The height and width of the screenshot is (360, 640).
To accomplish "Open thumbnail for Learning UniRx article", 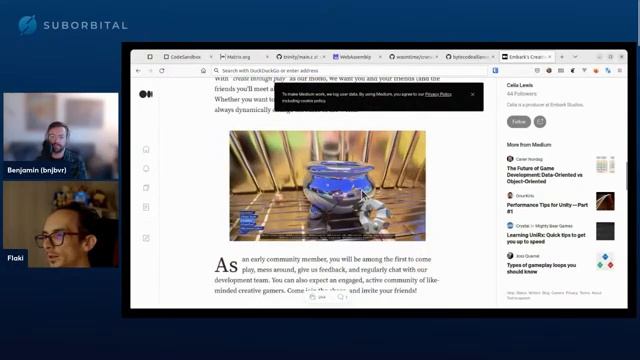I will click(x=605, y=231).
